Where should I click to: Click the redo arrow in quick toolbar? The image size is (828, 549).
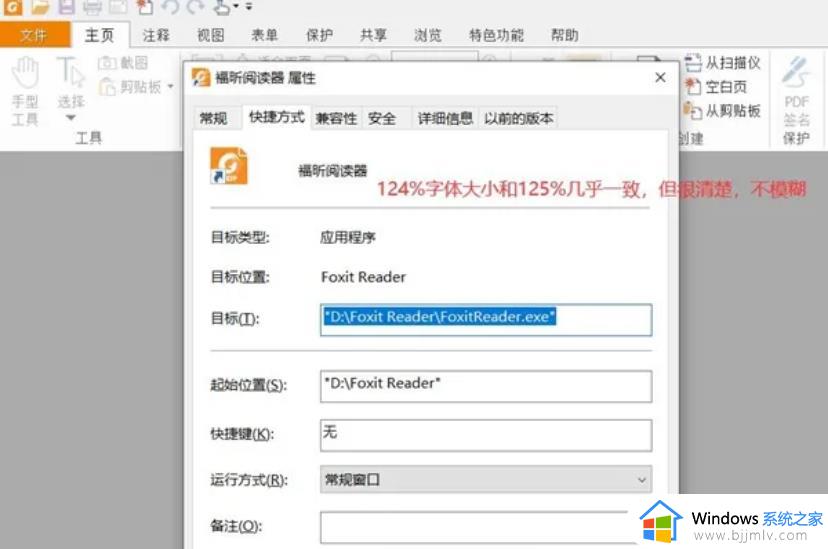pyautogui.click(x=196, y=7)
